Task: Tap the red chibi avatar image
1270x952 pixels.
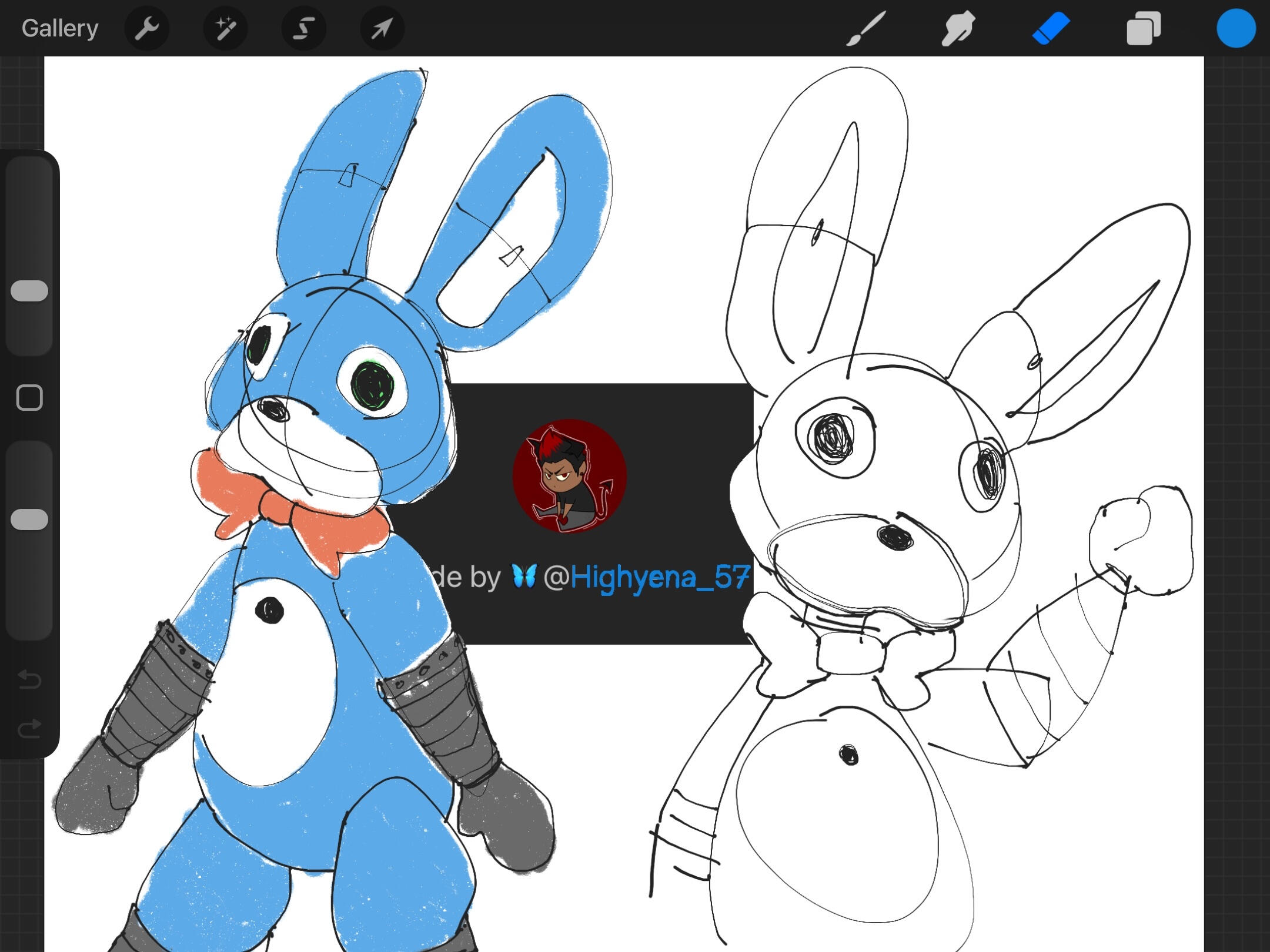Action: coord(569,476)
